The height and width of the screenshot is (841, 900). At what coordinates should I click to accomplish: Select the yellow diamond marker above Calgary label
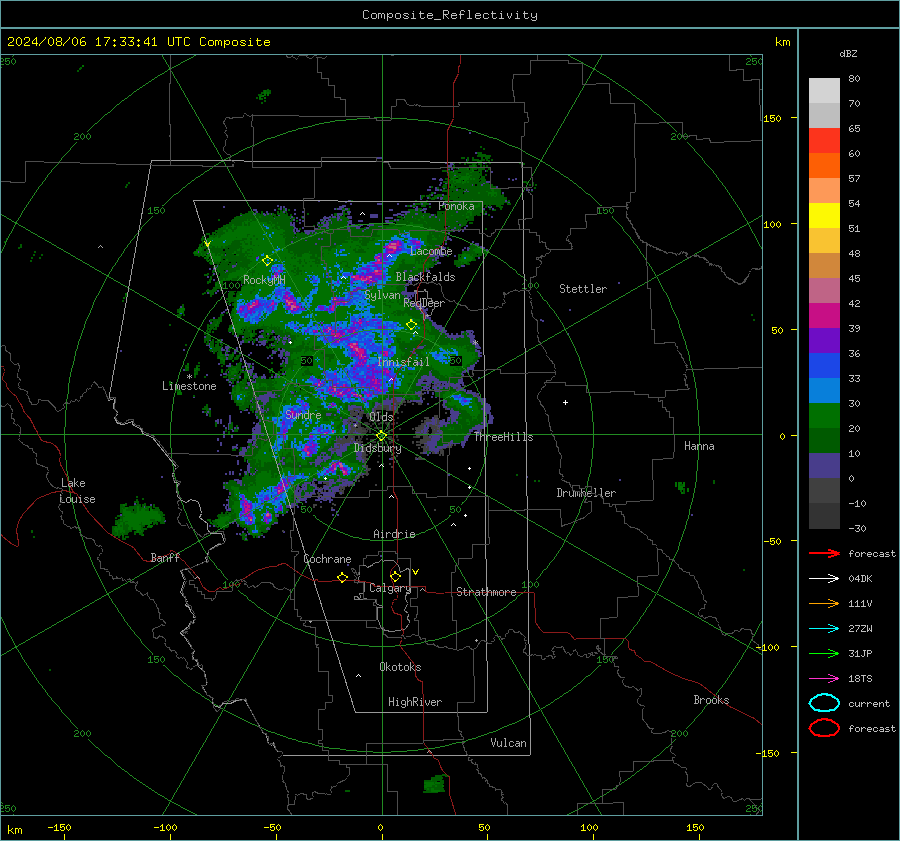395,576
